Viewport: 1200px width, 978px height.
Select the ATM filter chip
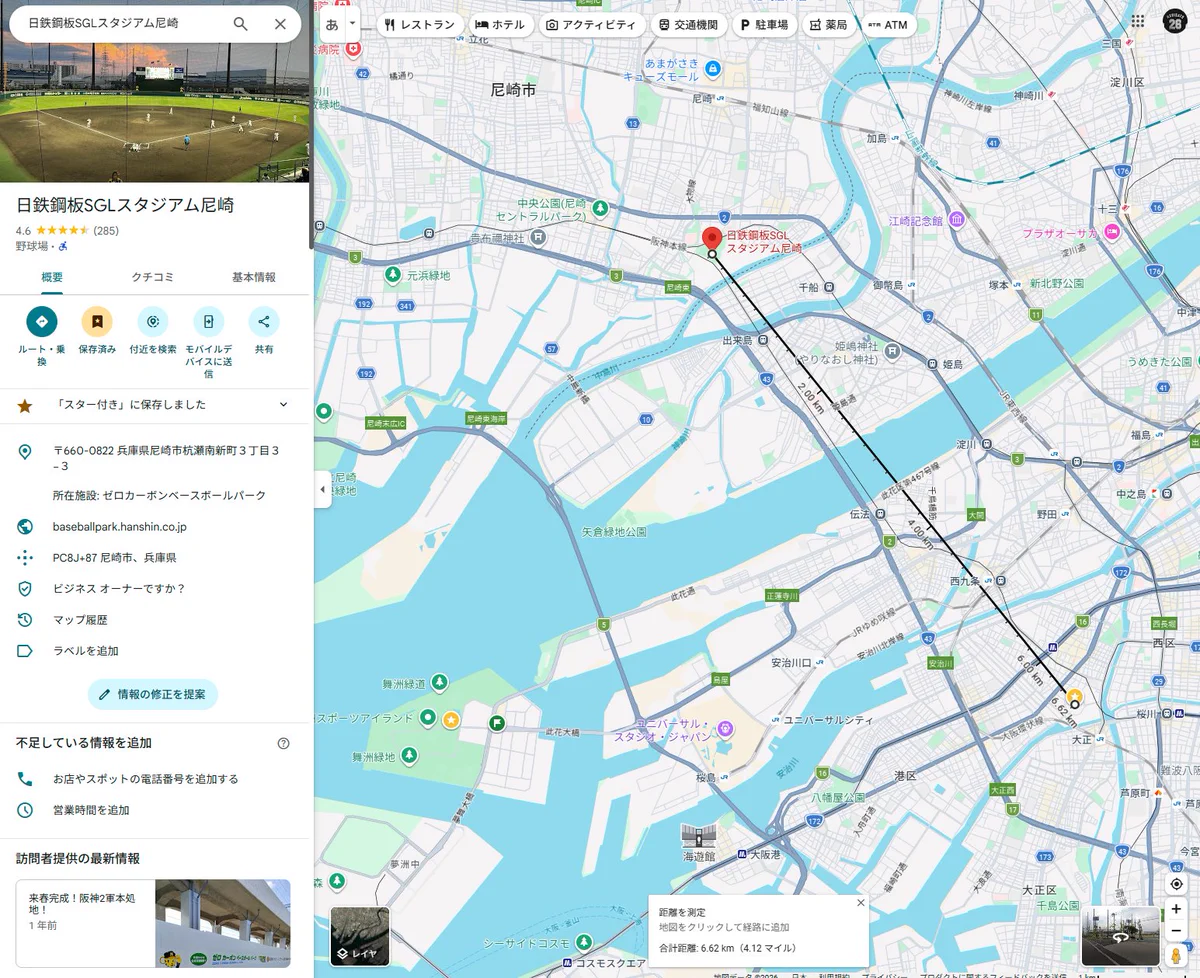[x=886, y=25]
